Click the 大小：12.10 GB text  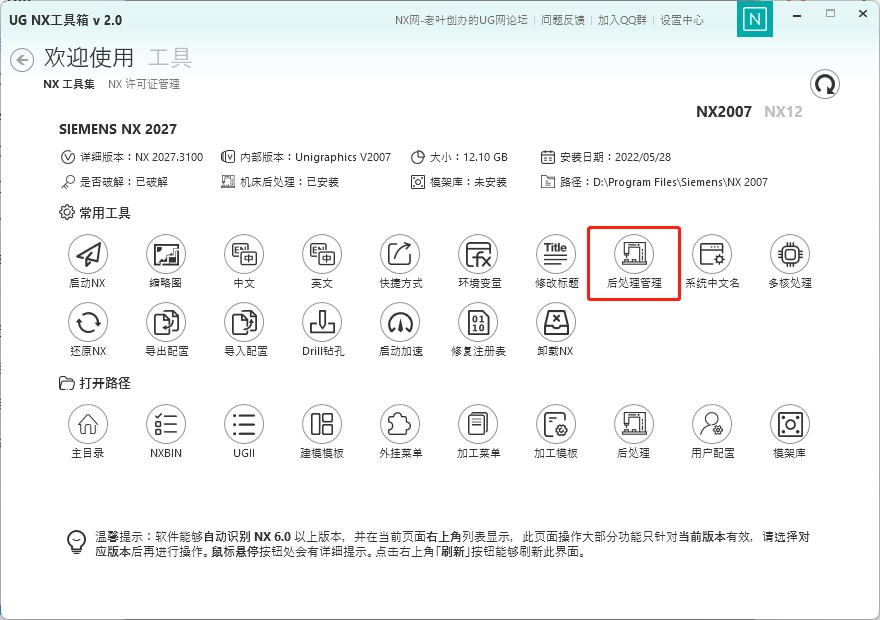[469, 157]
